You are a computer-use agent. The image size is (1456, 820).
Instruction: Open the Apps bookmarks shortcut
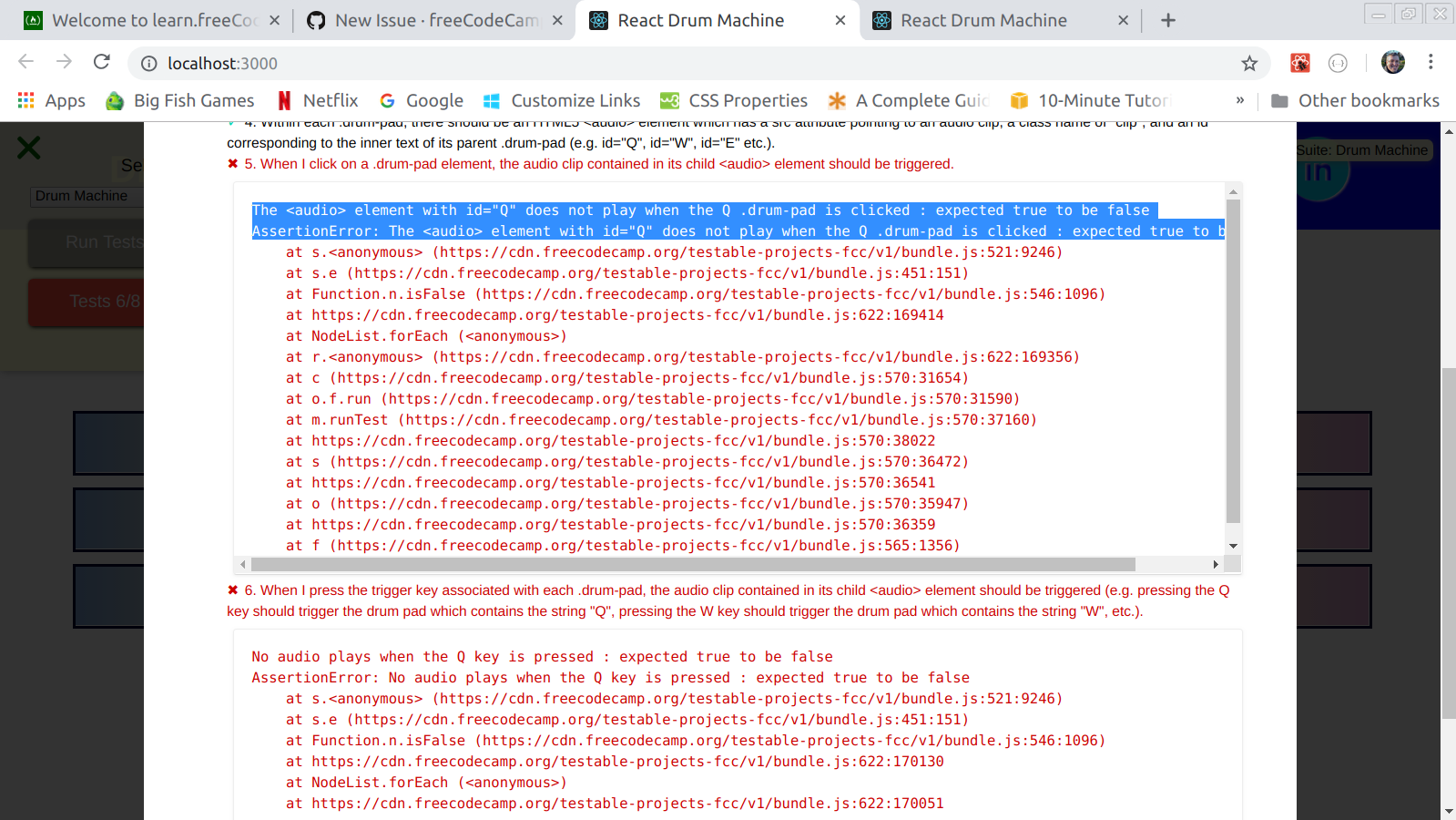click(x=52, y=100)
